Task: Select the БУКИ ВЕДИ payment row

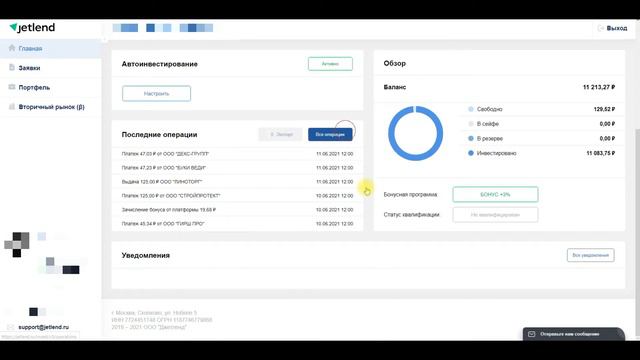Action: tap(237, 168)
